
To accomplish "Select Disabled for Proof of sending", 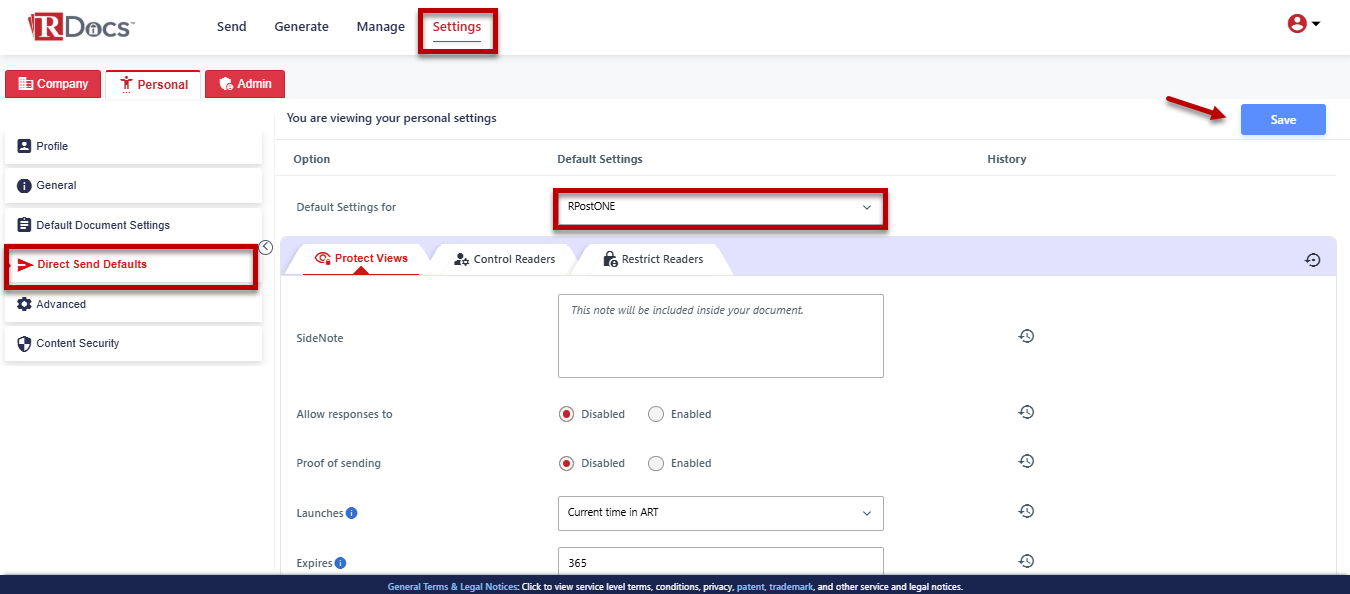I will pos(567,463).
